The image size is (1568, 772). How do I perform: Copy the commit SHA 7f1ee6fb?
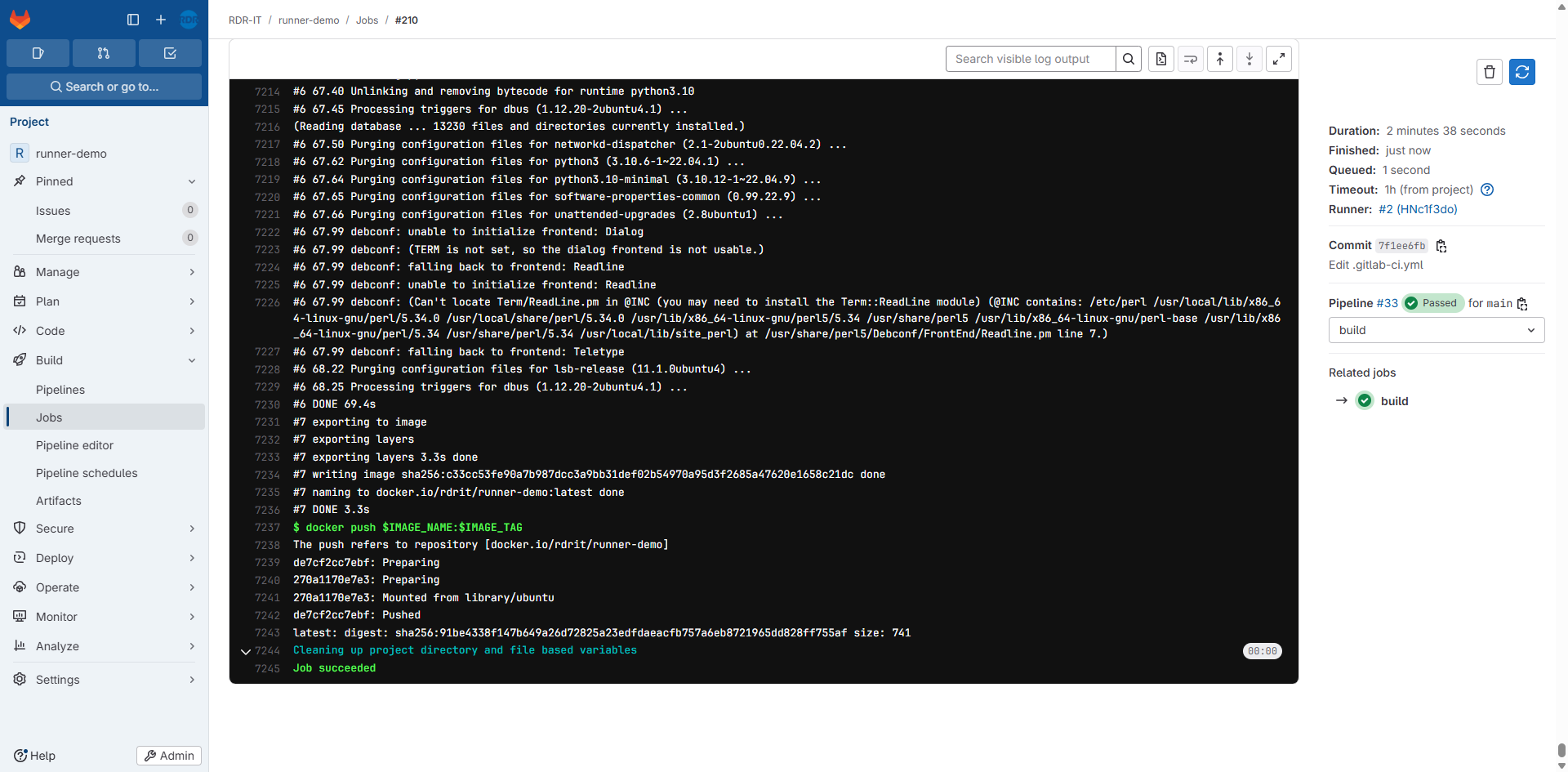1441,246
